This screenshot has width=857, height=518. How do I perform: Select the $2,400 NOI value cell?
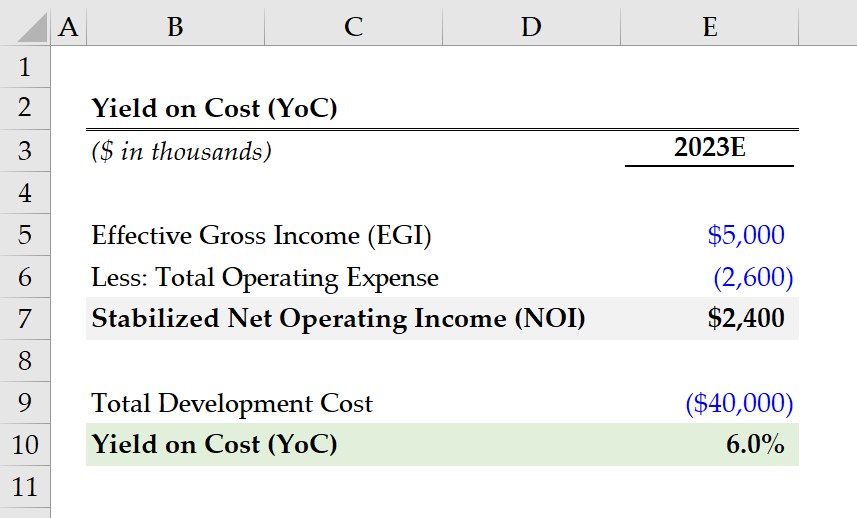[x=709, y=319]
